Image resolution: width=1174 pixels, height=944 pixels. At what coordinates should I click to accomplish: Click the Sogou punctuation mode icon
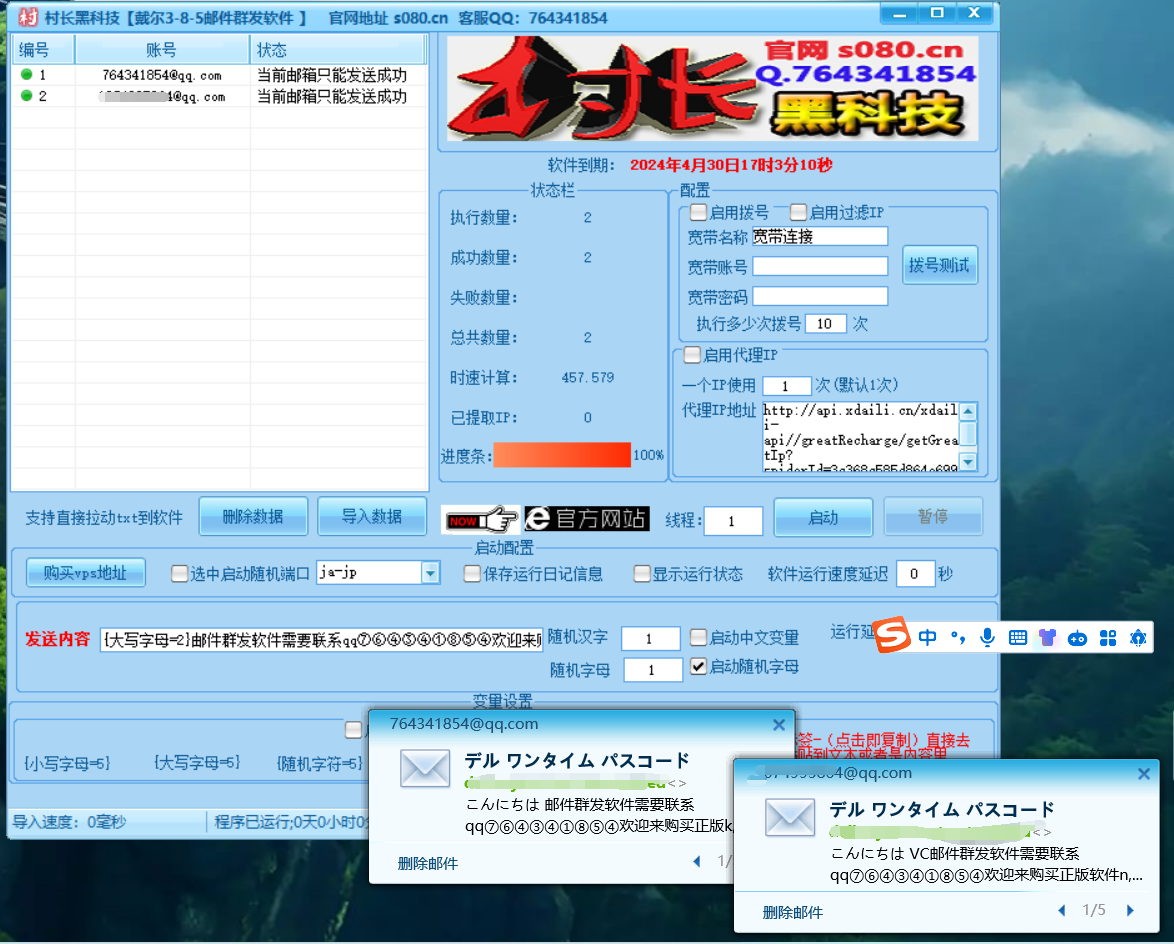(958, 638)
